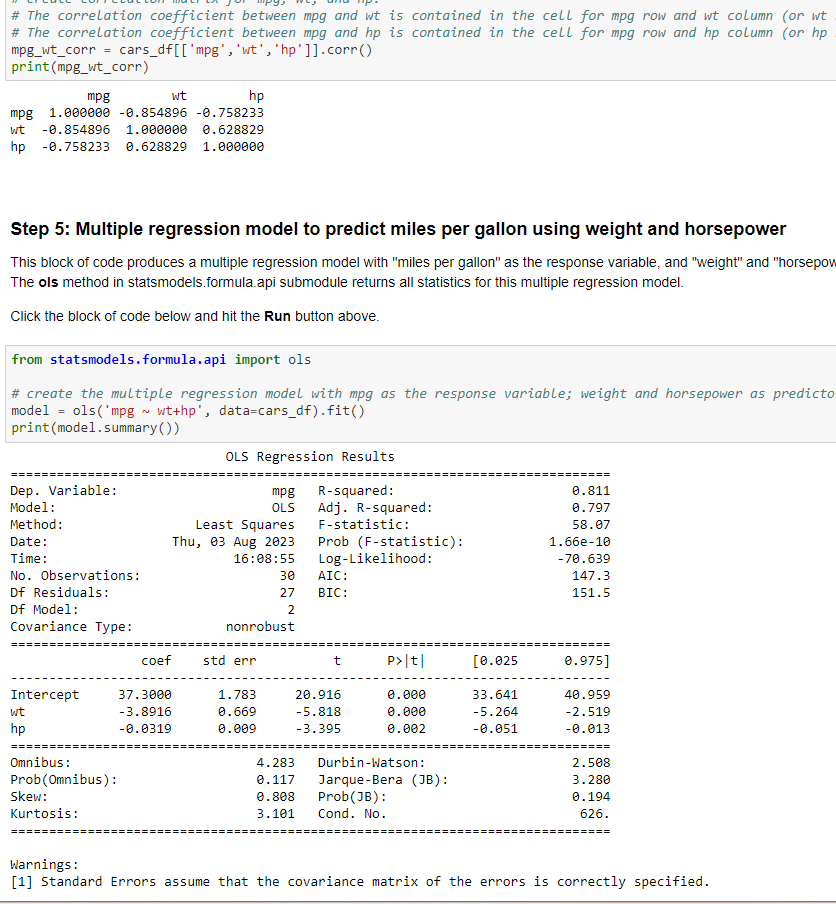The image size is (836, 904).
Task: Select the Durbin-Watson value 2.508
Action: [x=591, y=763]
